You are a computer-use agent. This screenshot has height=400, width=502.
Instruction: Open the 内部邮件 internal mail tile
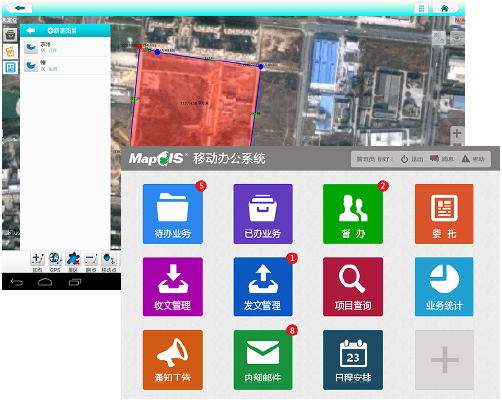coord(263,360)
